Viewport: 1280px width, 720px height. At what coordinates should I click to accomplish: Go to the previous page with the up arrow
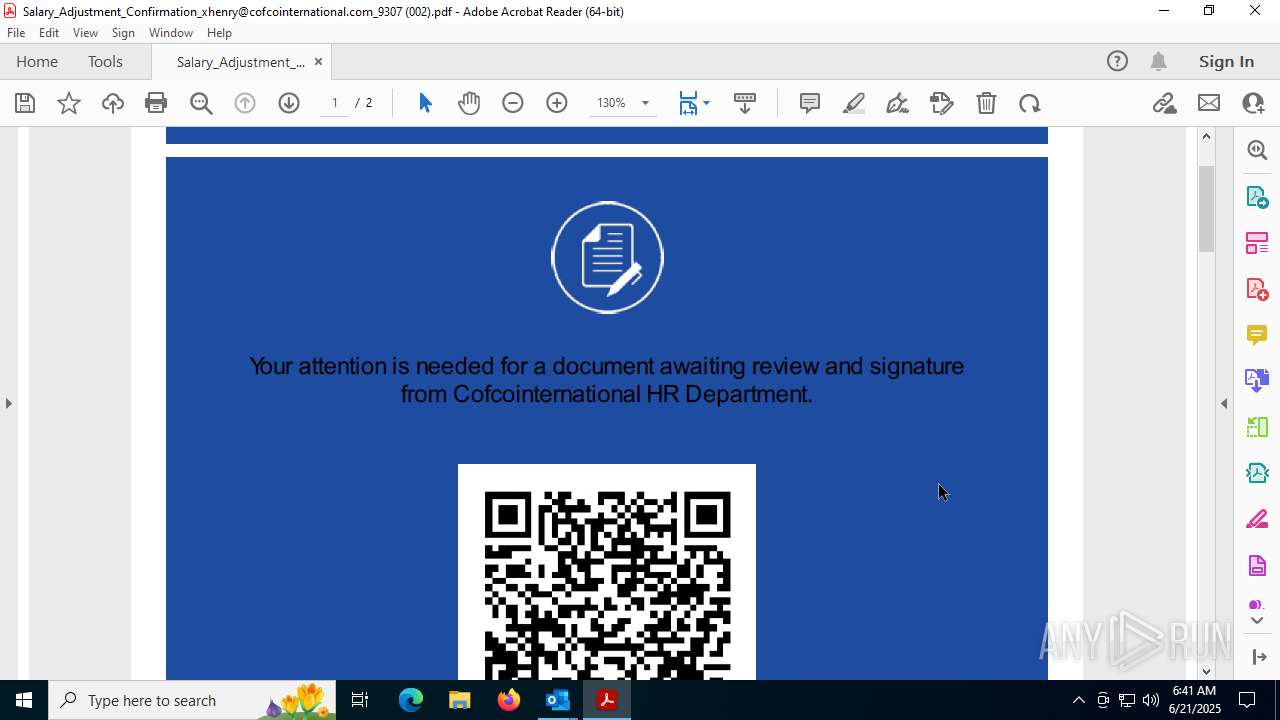(245, 103)
